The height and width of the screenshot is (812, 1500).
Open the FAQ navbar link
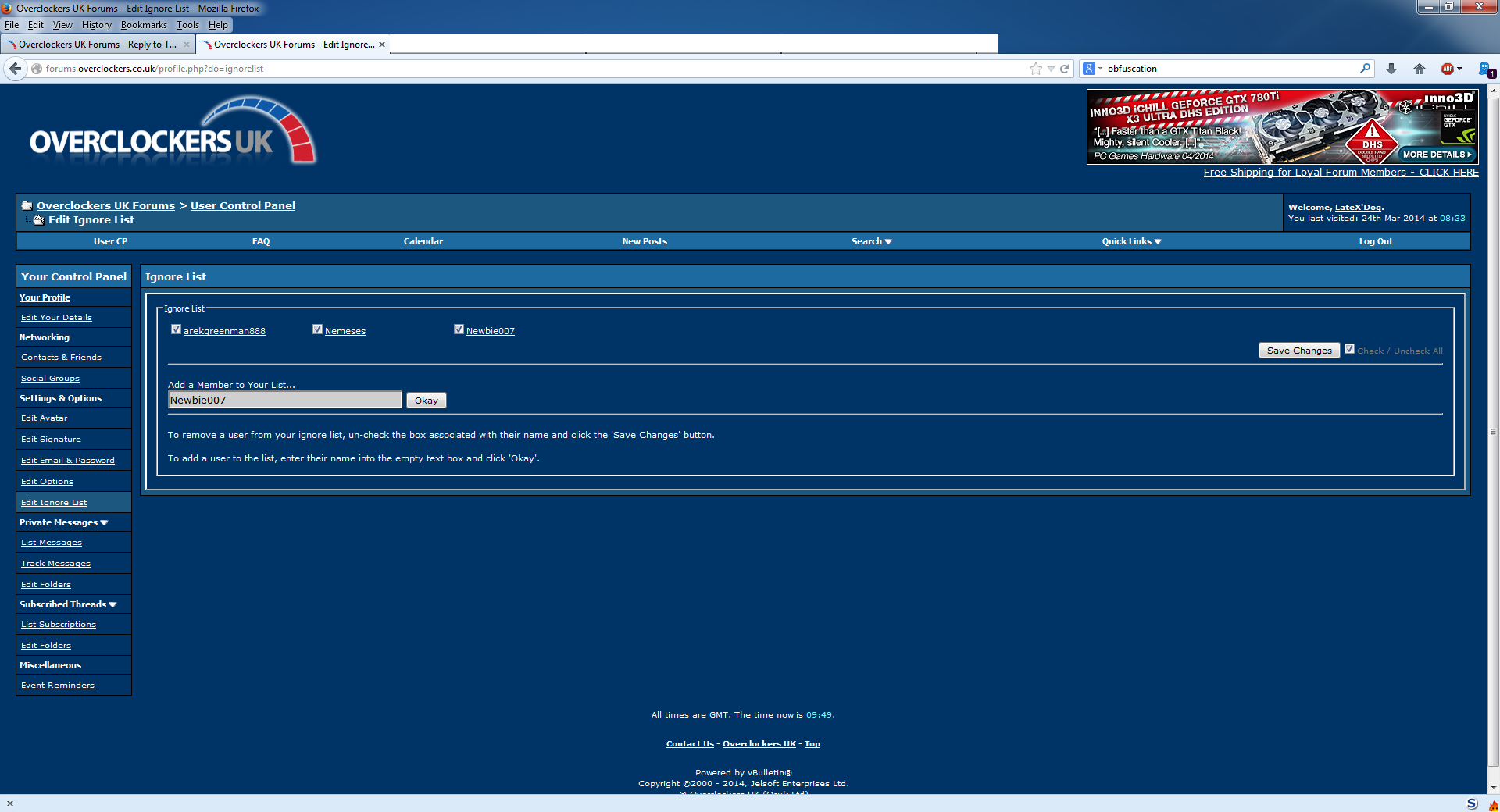point(261,241)
